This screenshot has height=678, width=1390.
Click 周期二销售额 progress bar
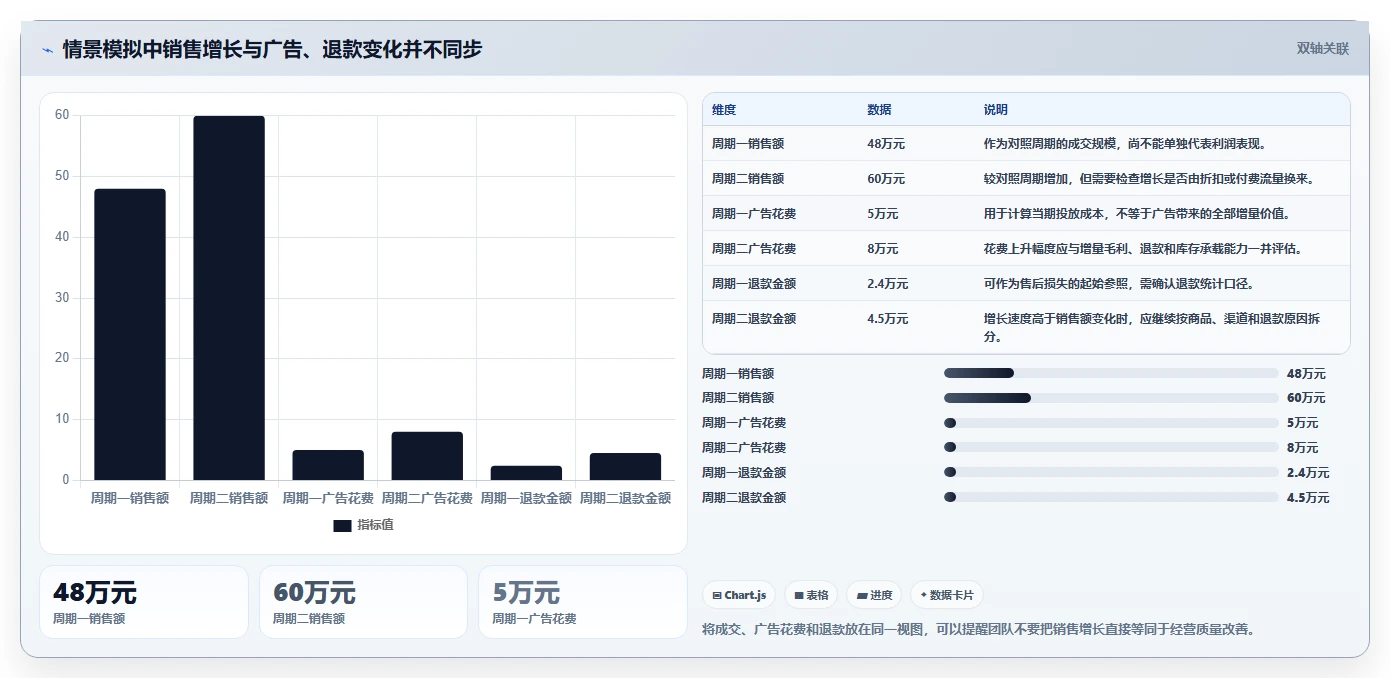[x=1111, y=398]
